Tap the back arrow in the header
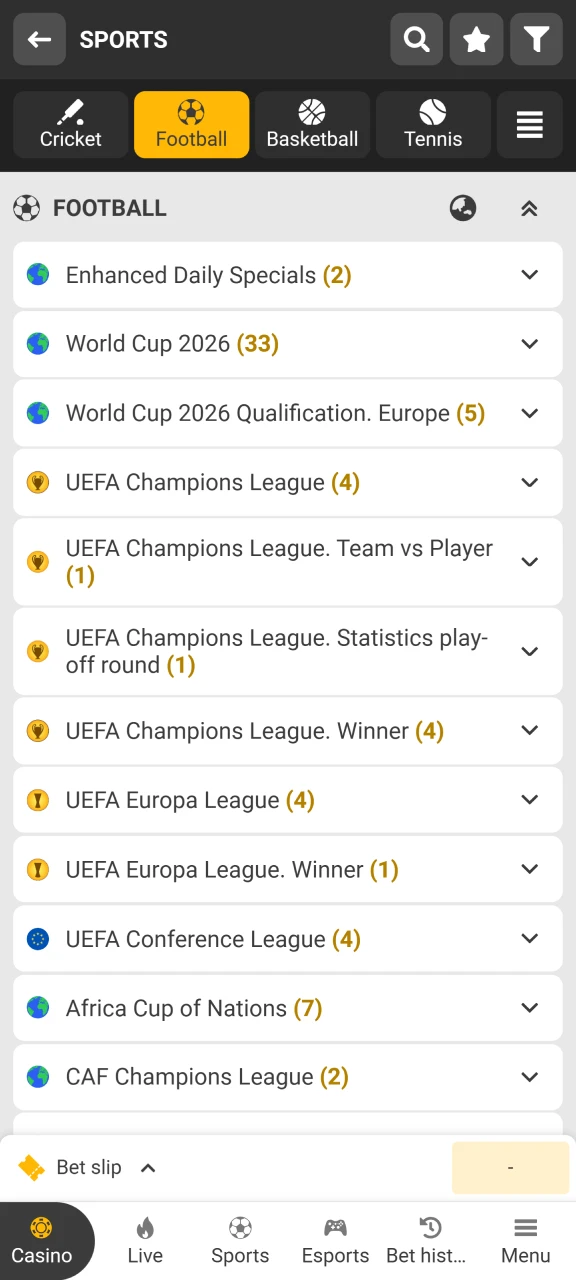 (x=39, y=39)
